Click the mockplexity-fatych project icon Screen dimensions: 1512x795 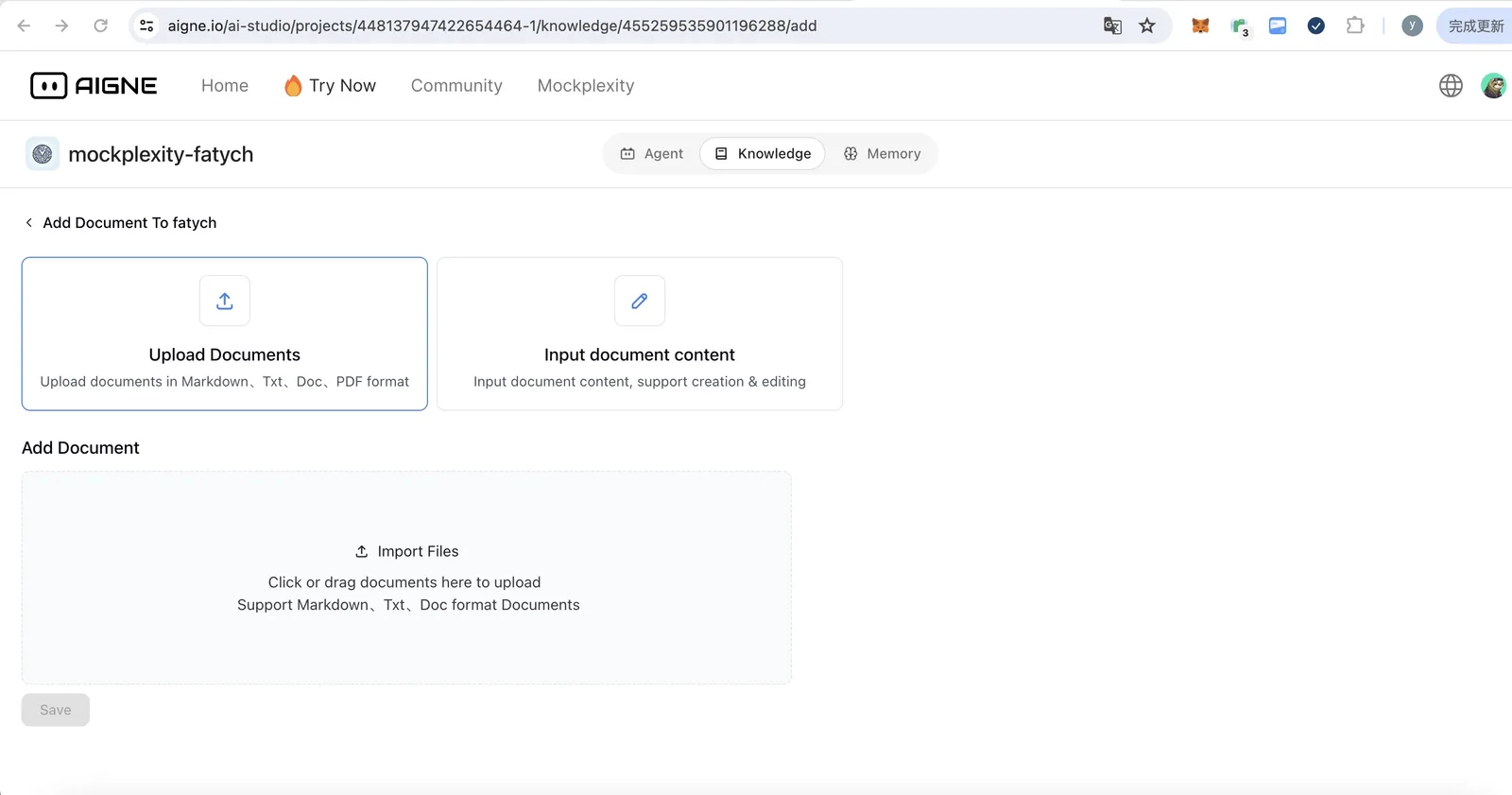(43, 154)
